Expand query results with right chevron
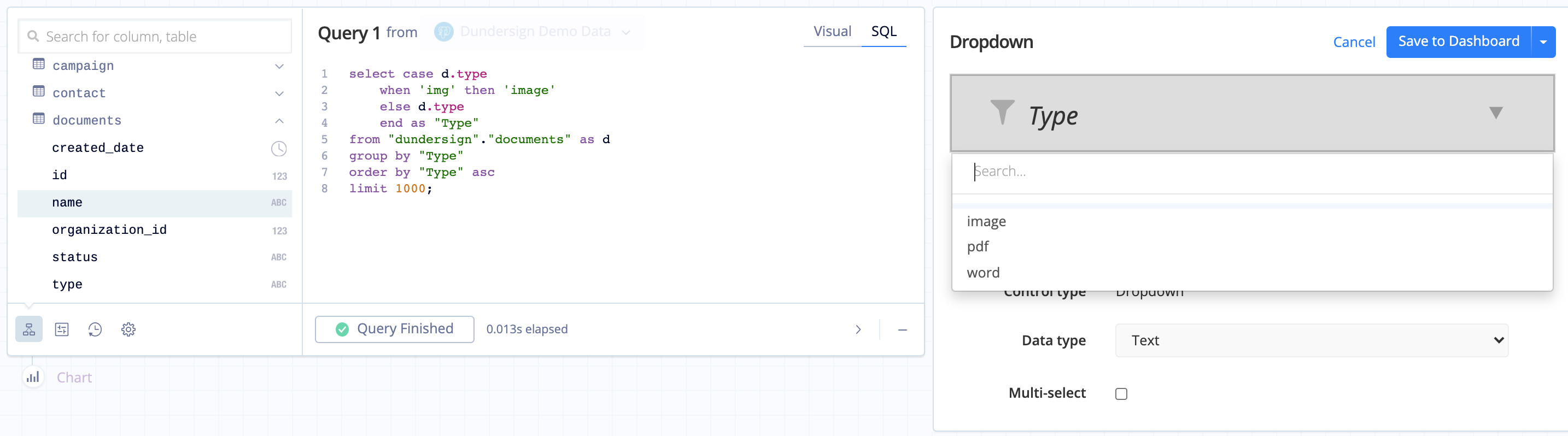 [858, 329]
